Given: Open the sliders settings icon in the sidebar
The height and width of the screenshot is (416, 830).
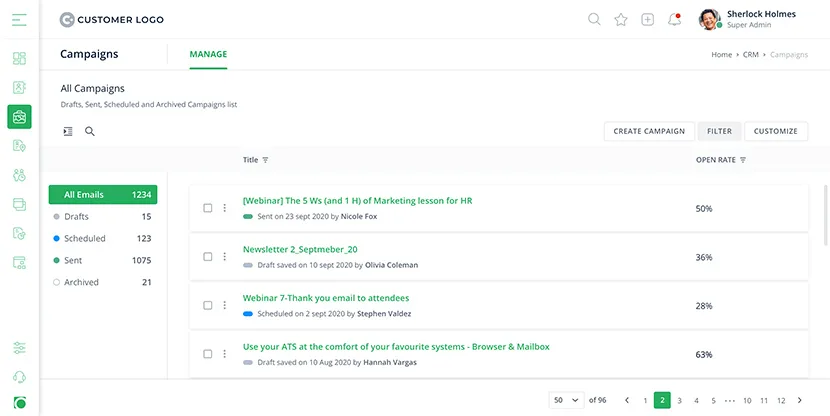Looking at the screenshot, I should pos(19,348).
